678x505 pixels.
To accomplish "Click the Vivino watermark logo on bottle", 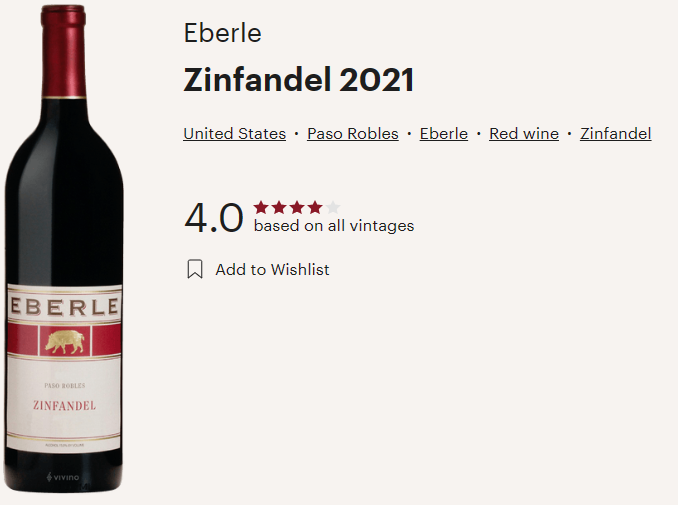I will click(x=63, y=477).
